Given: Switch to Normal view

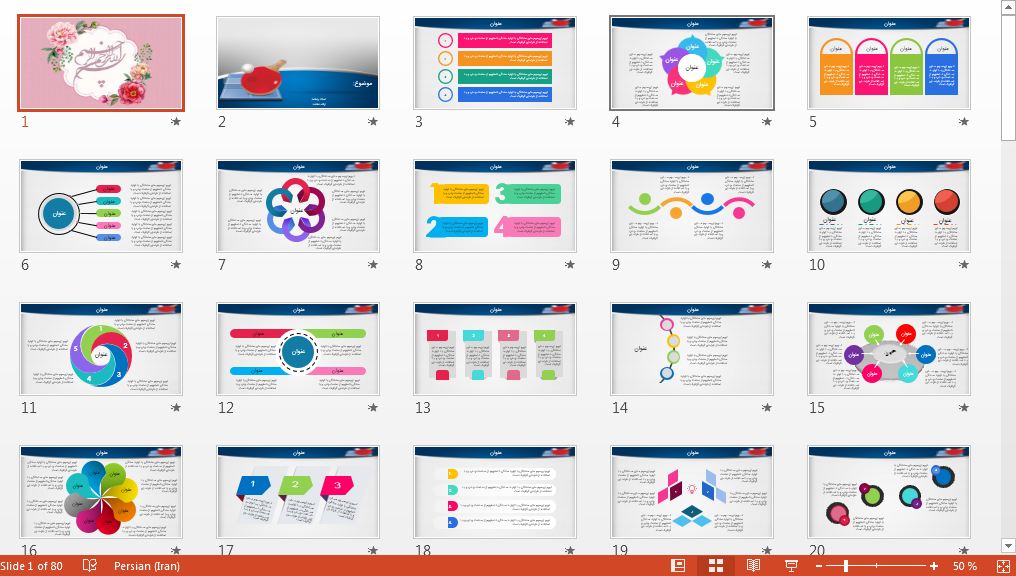Looking at the screenshot, I should [x=679, y=566].
